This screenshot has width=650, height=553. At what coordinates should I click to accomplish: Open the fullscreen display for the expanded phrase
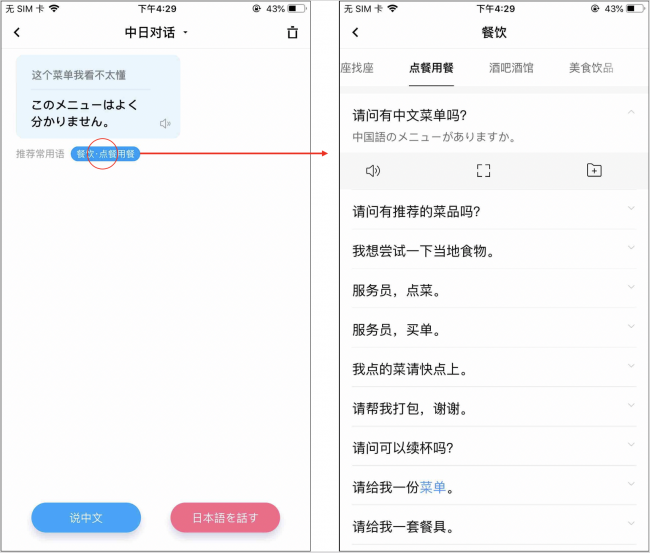point(483,171)
